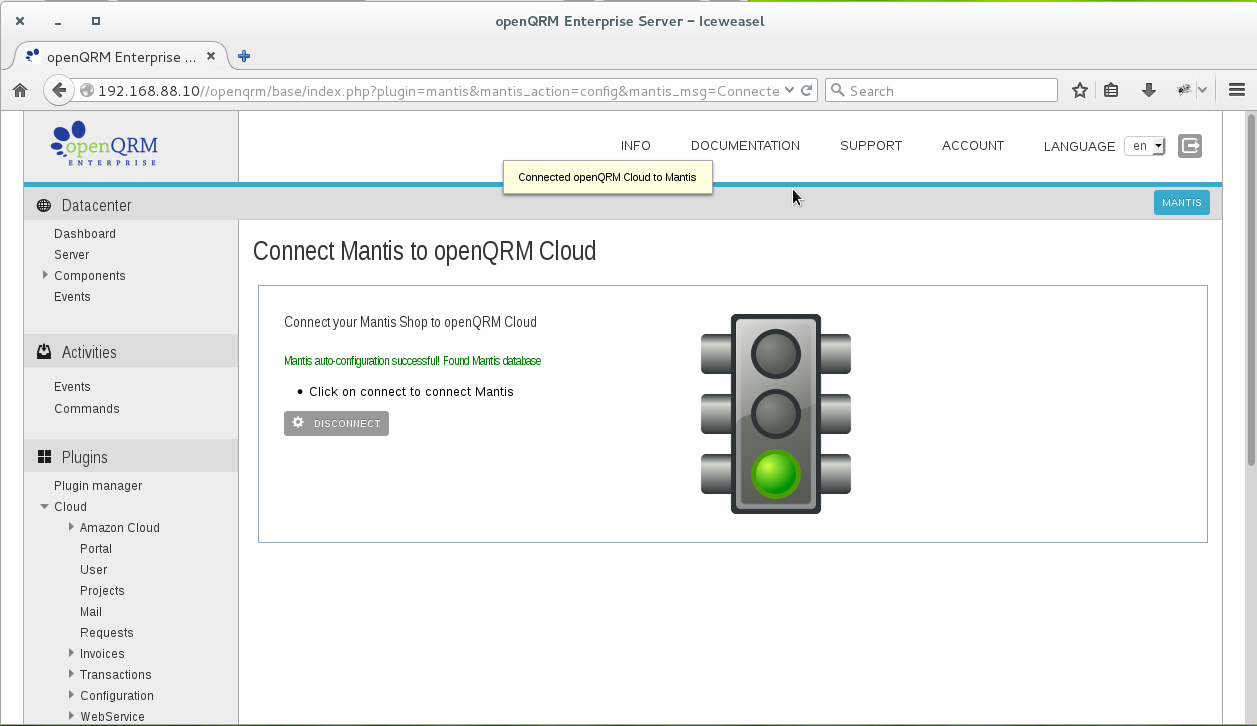Image resolution: width=1257 pixels, height=726 pixels.
Task: Click the Datacenter globe icon
Action: 44,206
